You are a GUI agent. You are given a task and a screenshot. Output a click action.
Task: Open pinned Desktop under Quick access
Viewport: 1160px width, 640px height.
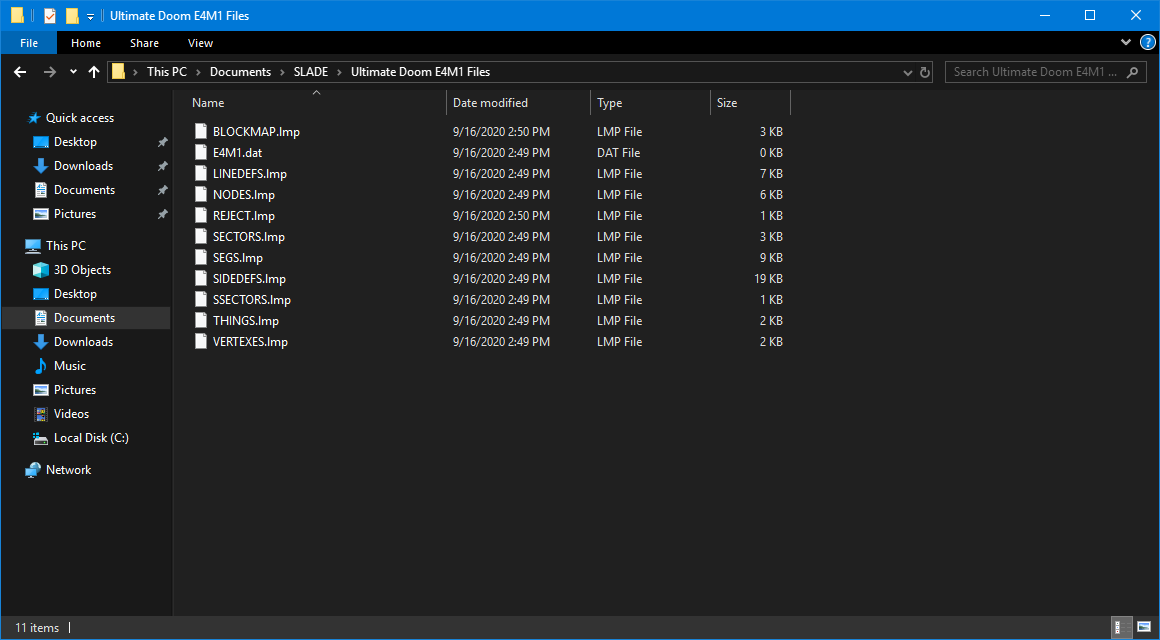75,142
